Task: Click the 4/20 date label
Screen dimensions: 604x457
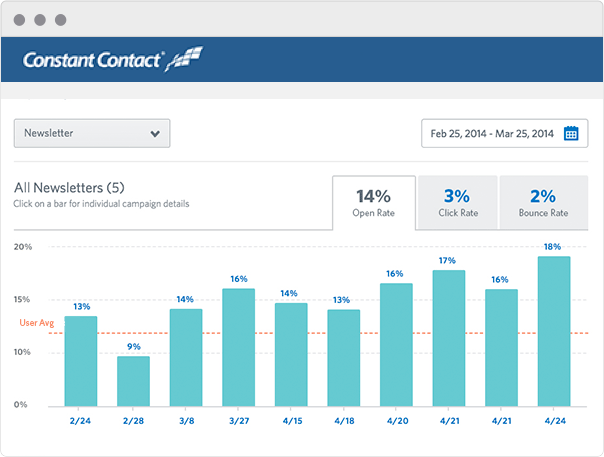Action: click(398, 421)
